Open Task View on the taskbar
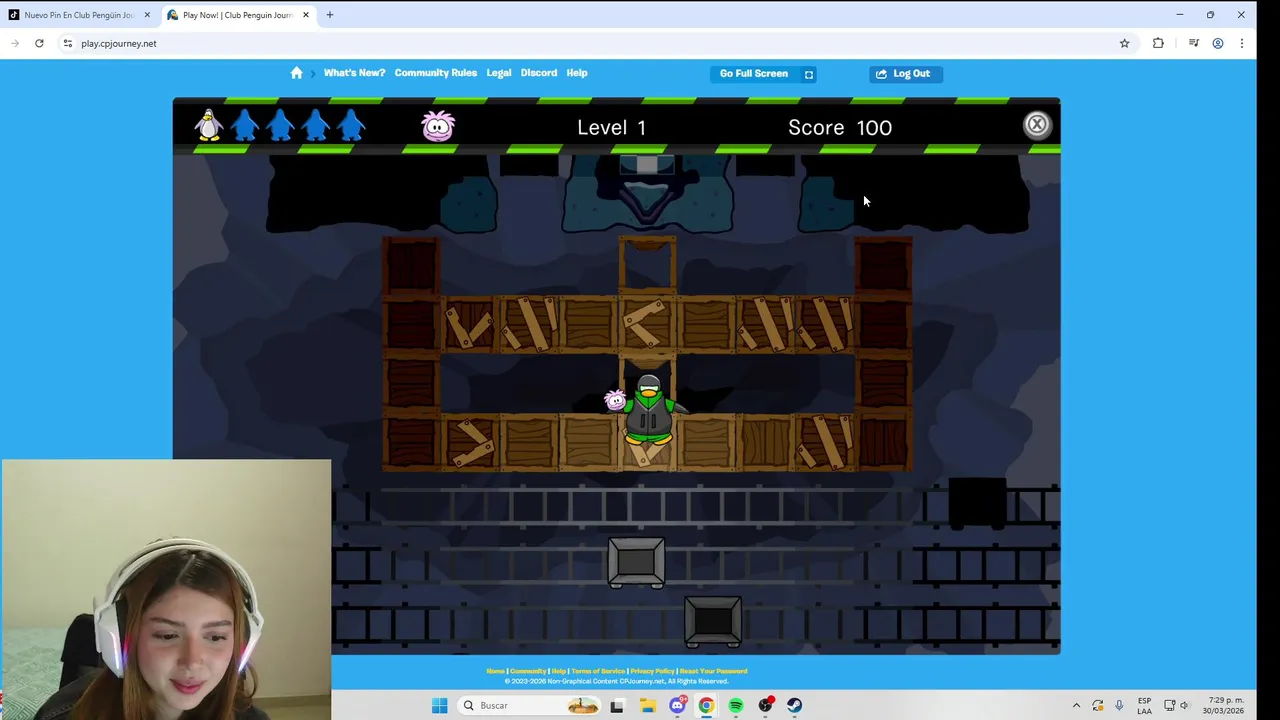Screen dimensions: 1280x720 click(617, 706)
